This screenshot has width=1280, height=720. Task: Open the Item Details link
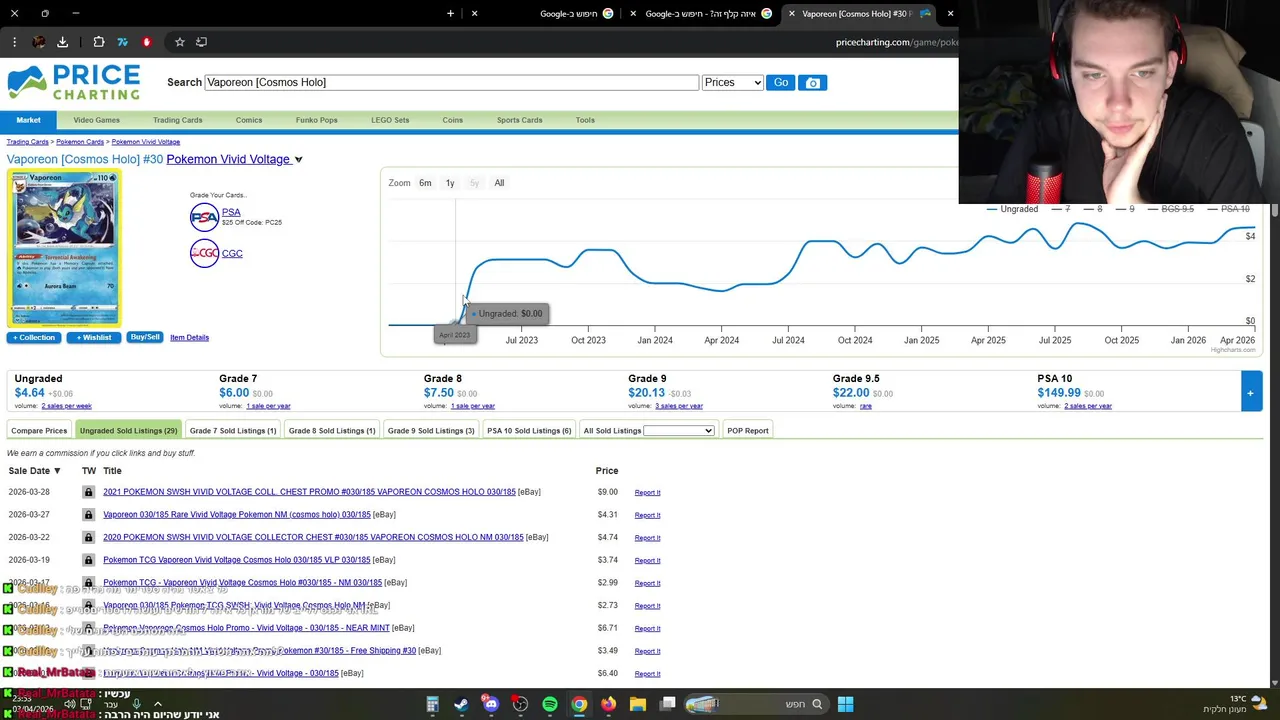[x=189, y=338]
